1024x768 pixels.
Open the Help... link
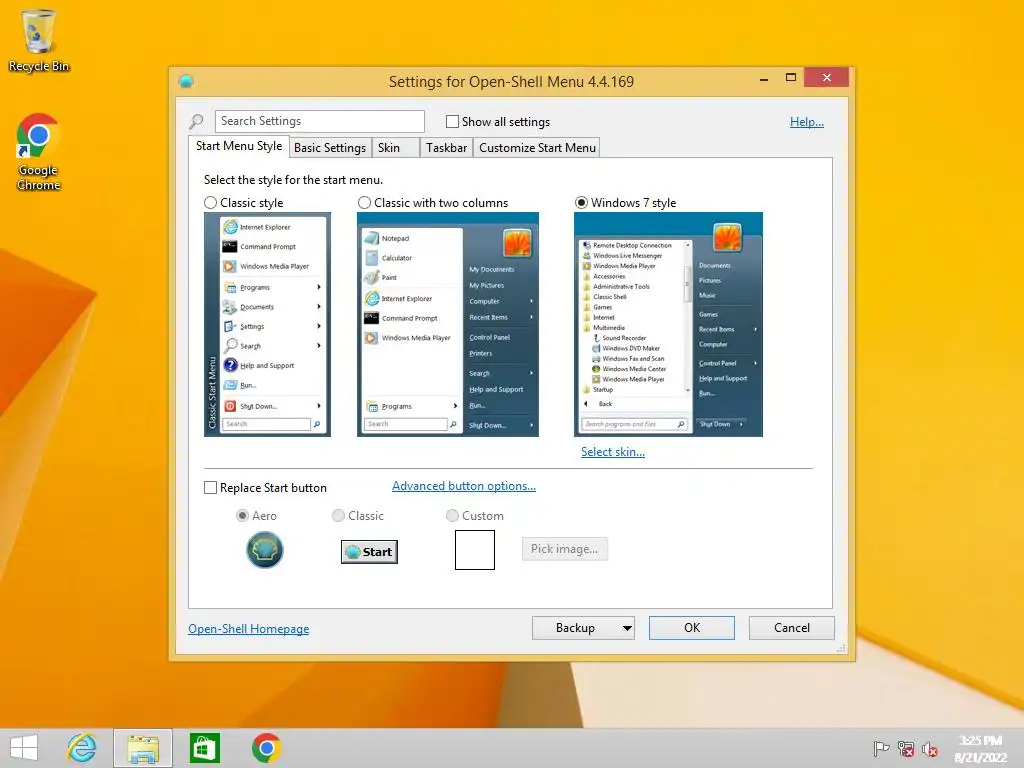coord(807,121)
